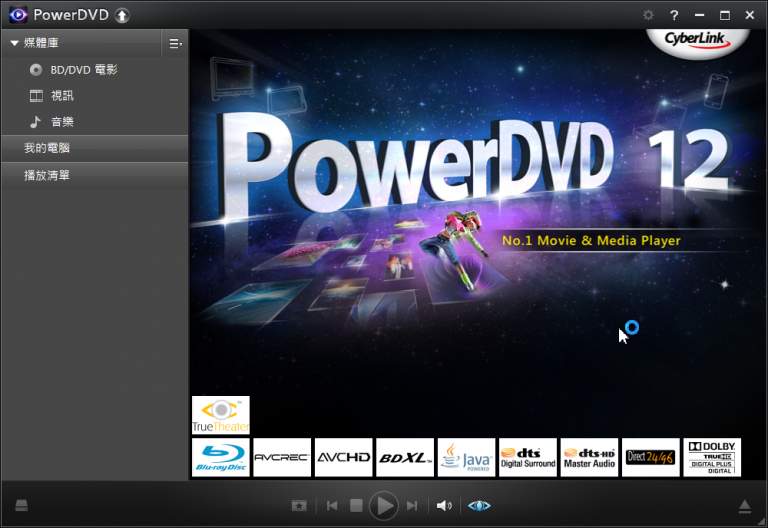768x528 pixels.
Task: Click the No.1 Movie & Media Player text
Action: [591, 240]
